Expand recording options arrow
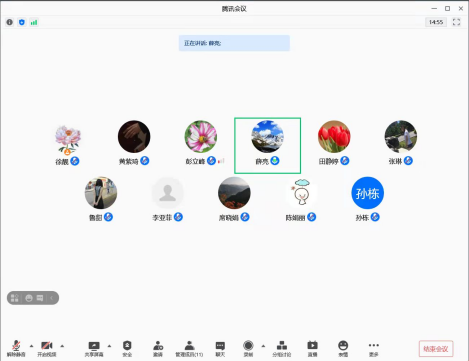 click(x=263, y=346)
